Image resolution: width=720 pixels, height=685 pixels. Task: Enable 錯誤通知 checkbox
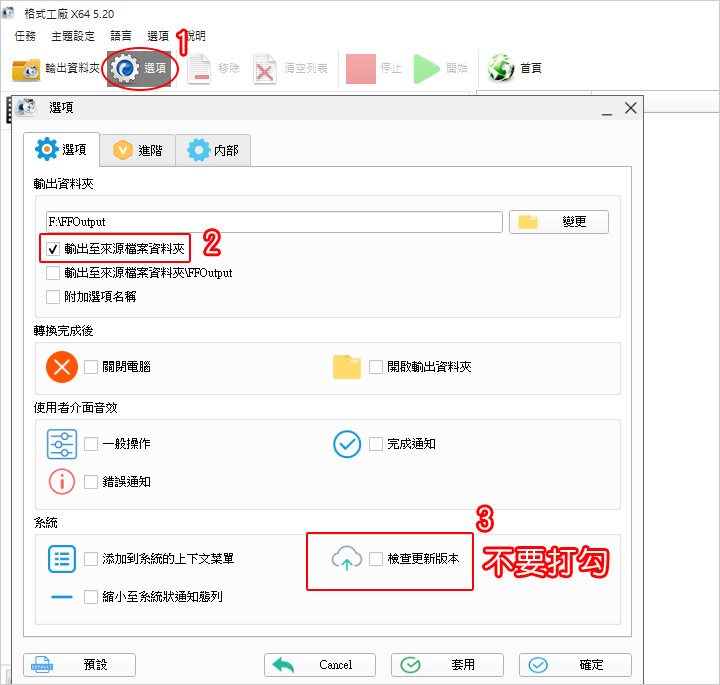coord(91,482)
